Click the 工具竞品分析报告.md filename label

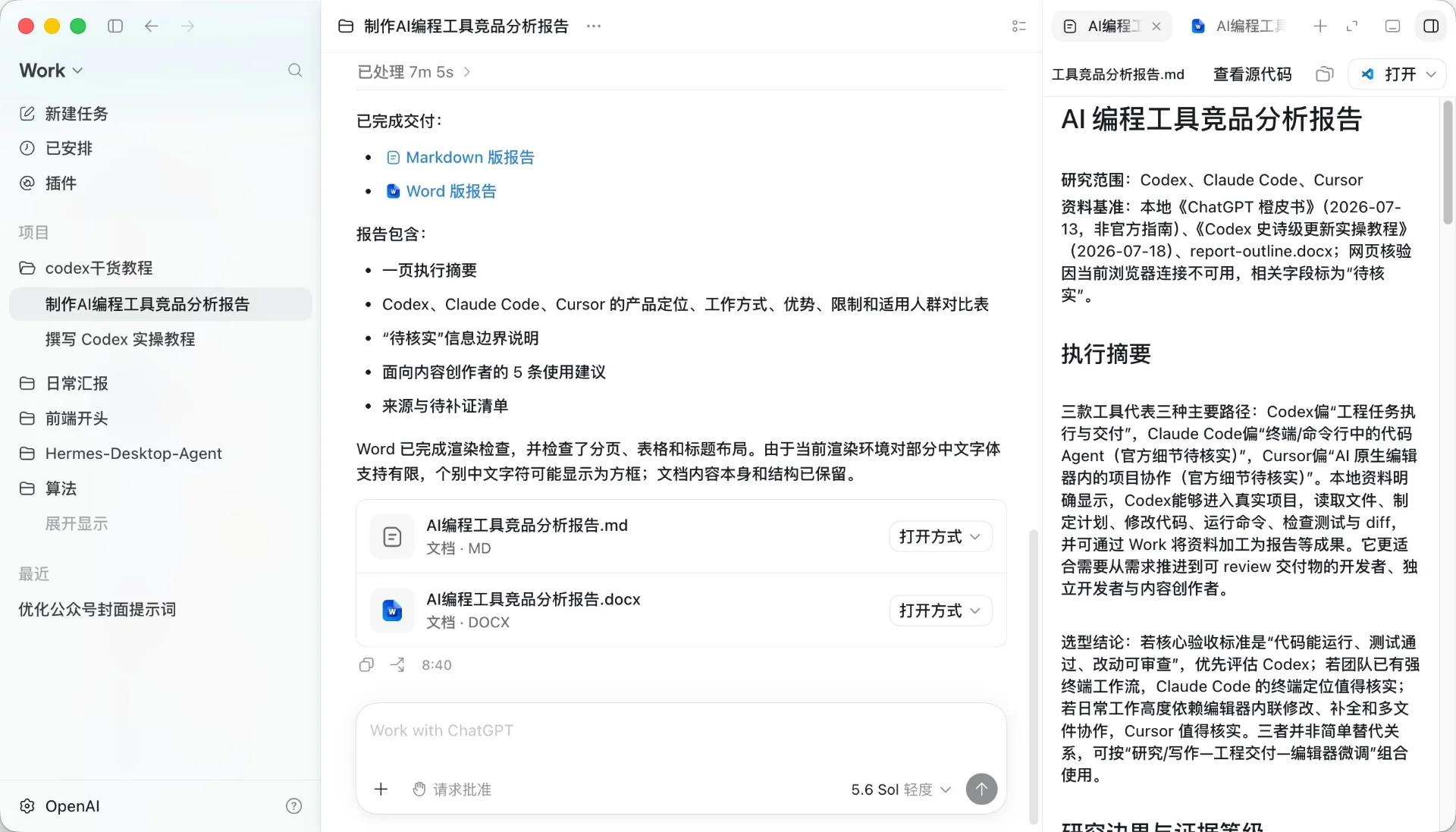(1118, 74)
